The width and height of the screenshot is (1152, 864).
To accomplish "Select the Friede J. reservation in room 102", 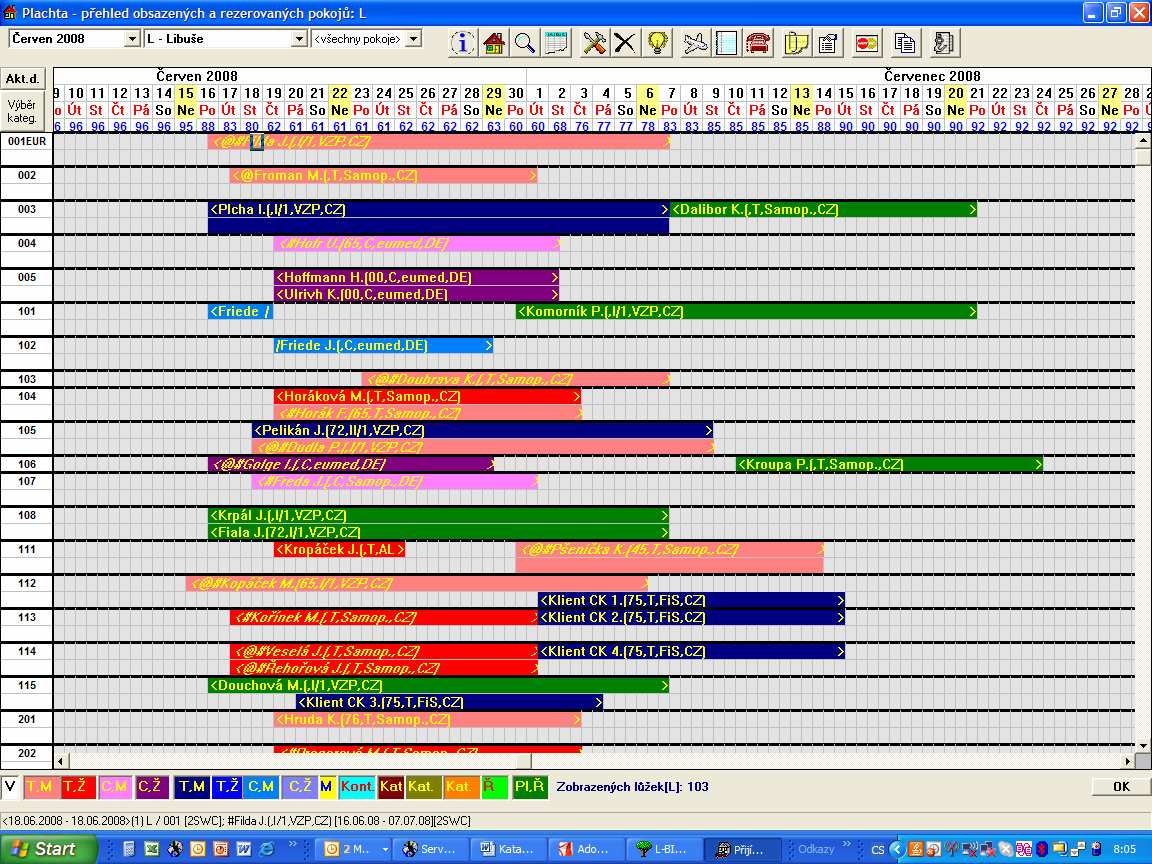I will 383,345.
